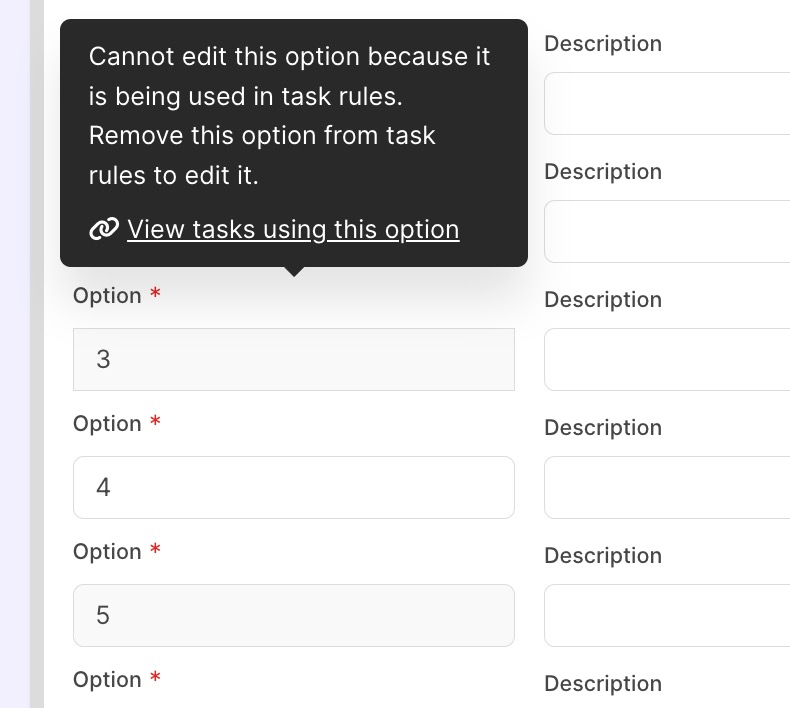Click the topmost Description label
Image resolution: width=790 pixels, height=708 pixels.
coord(603,44)
